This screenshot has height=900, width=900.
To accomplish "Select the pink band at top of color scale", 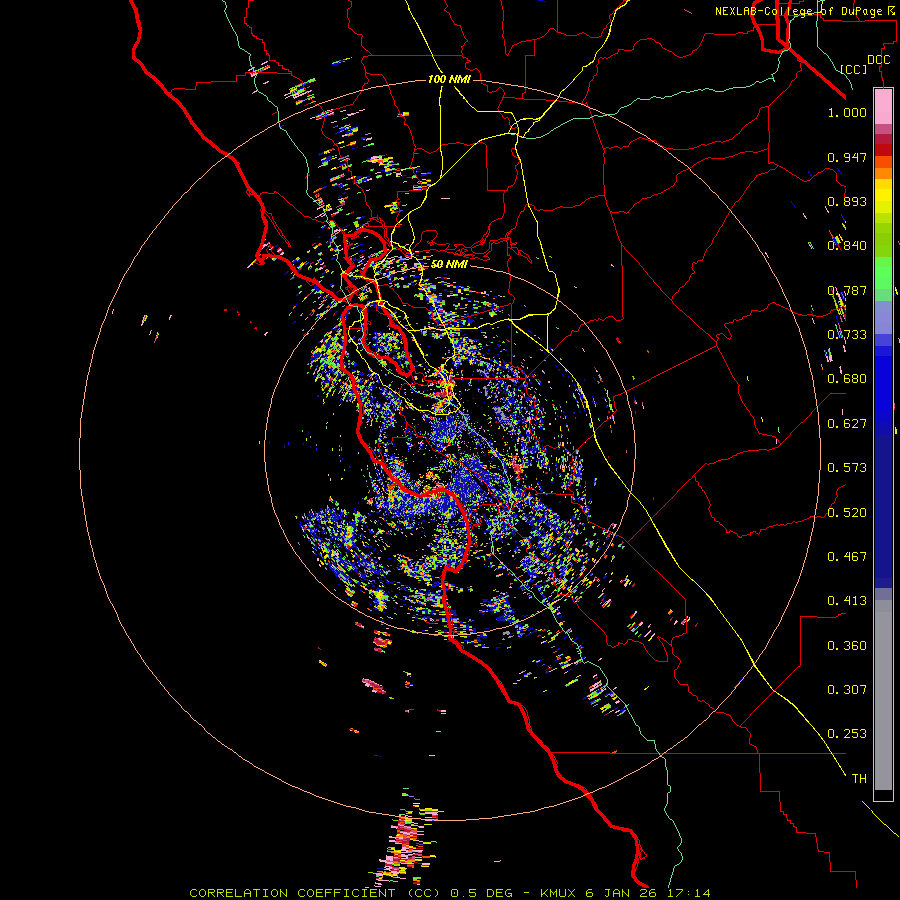I will tap(883, 105).
